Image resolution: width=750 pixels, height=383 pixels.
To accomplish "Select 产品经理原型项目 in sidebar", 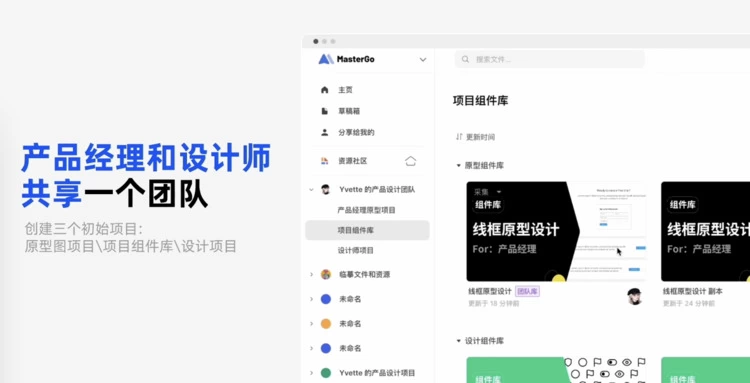I will coord(367,210).
